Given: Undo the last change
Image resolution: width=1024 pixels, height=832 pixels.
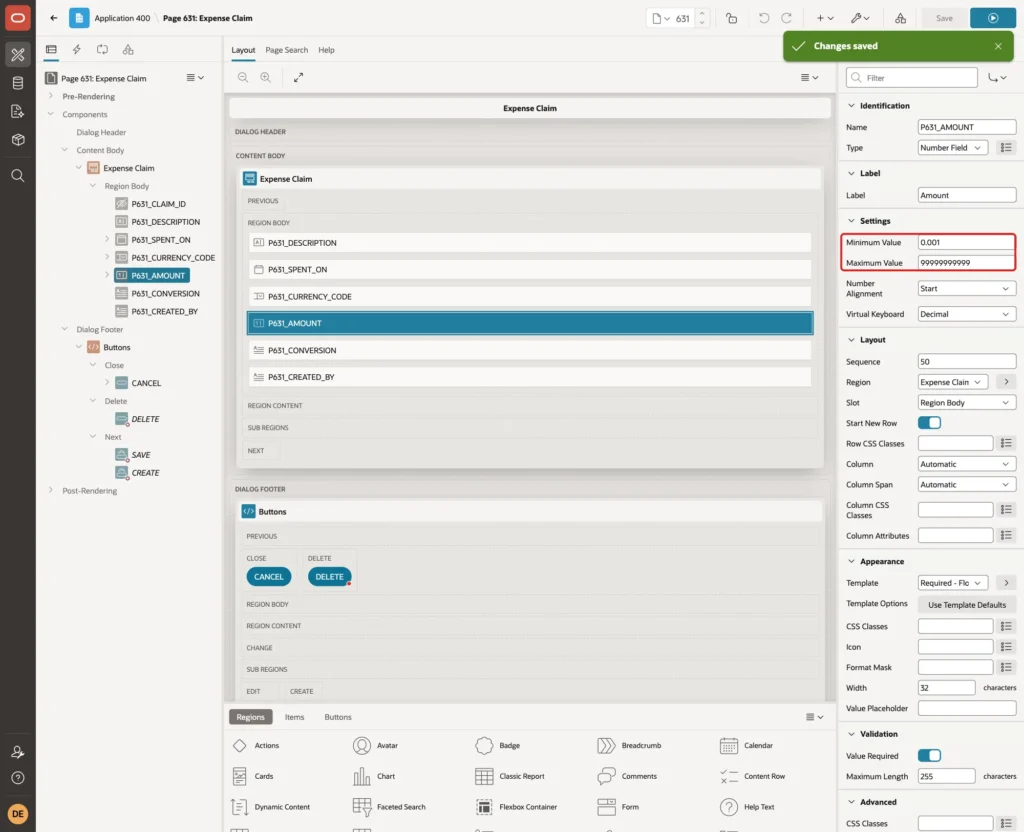Looking at the screenshot, I should point(763,18).
